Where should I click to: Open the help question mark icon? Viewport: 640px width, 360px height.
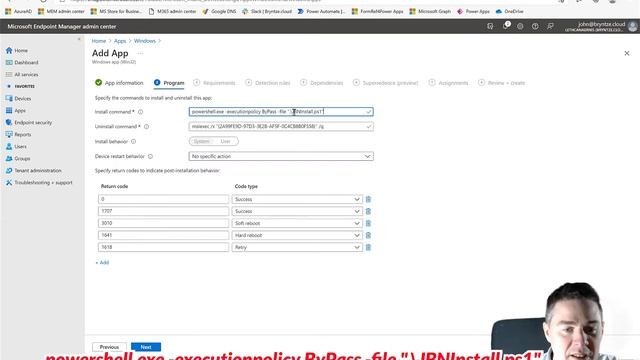[x=535, y=26]
